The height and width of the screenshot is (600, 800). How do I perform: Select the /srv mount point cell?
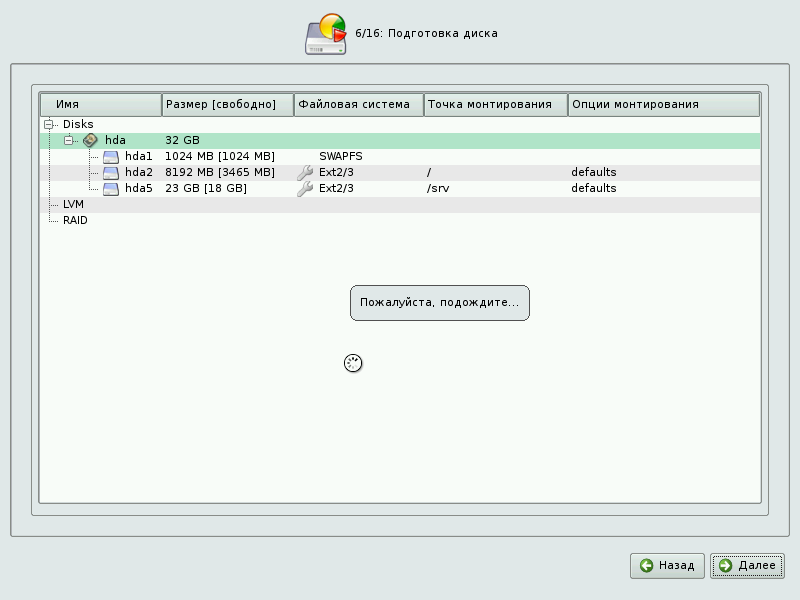pyautogui.click(x=437, y=188)
